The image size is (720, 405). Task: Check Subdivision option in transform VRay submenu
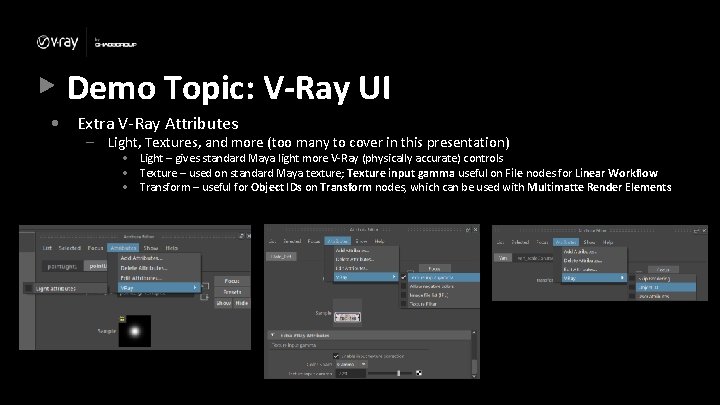tap(633, 279)
